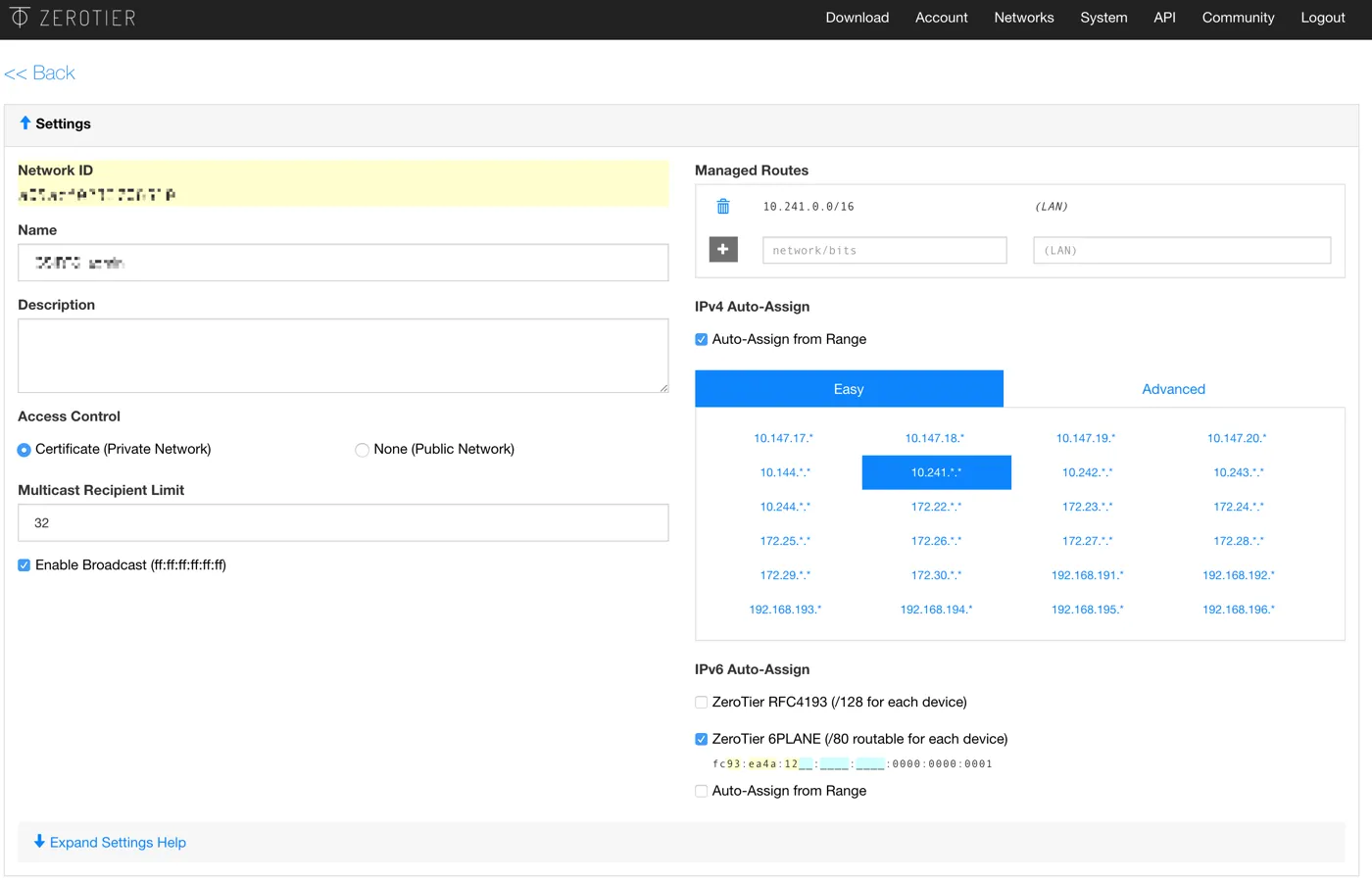
Task: Log out via Logout link
Action: (x=1323, y=18)
